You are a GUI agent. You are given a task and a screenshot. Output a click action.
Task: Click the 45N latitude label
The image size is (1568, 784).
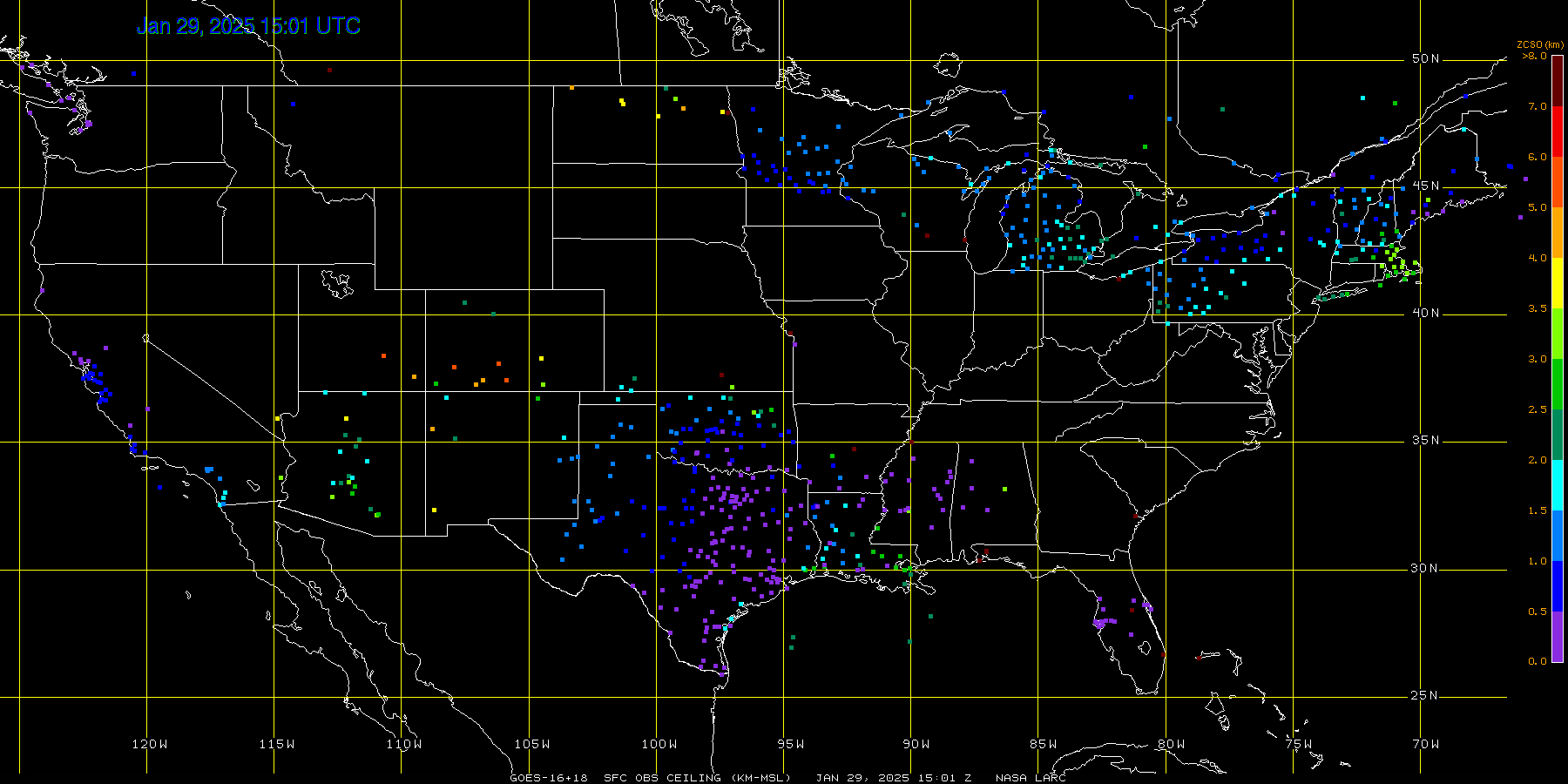click(x=1426, y=186)
